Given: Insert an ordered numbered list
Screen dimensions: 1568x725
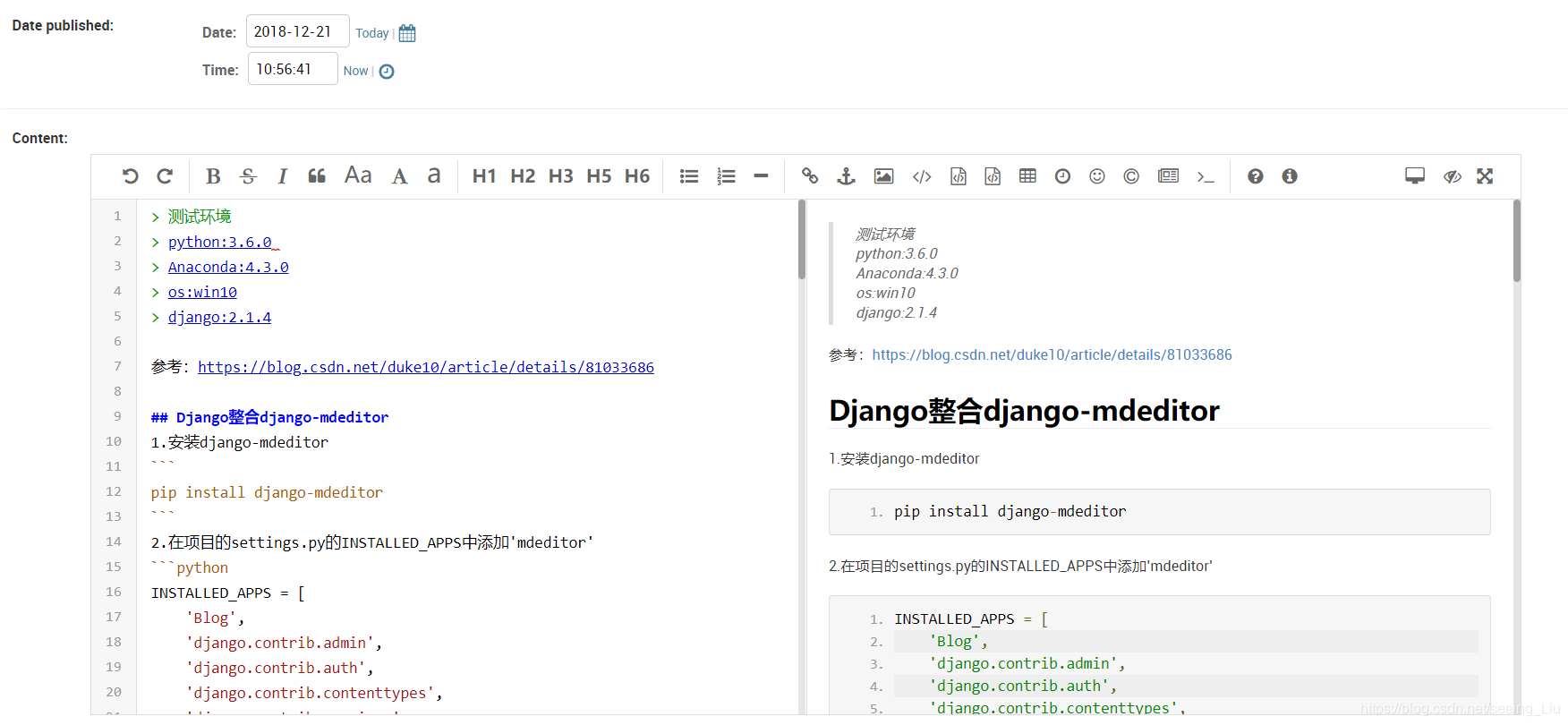Looking at the screenshot, I should tap(726, 176).
